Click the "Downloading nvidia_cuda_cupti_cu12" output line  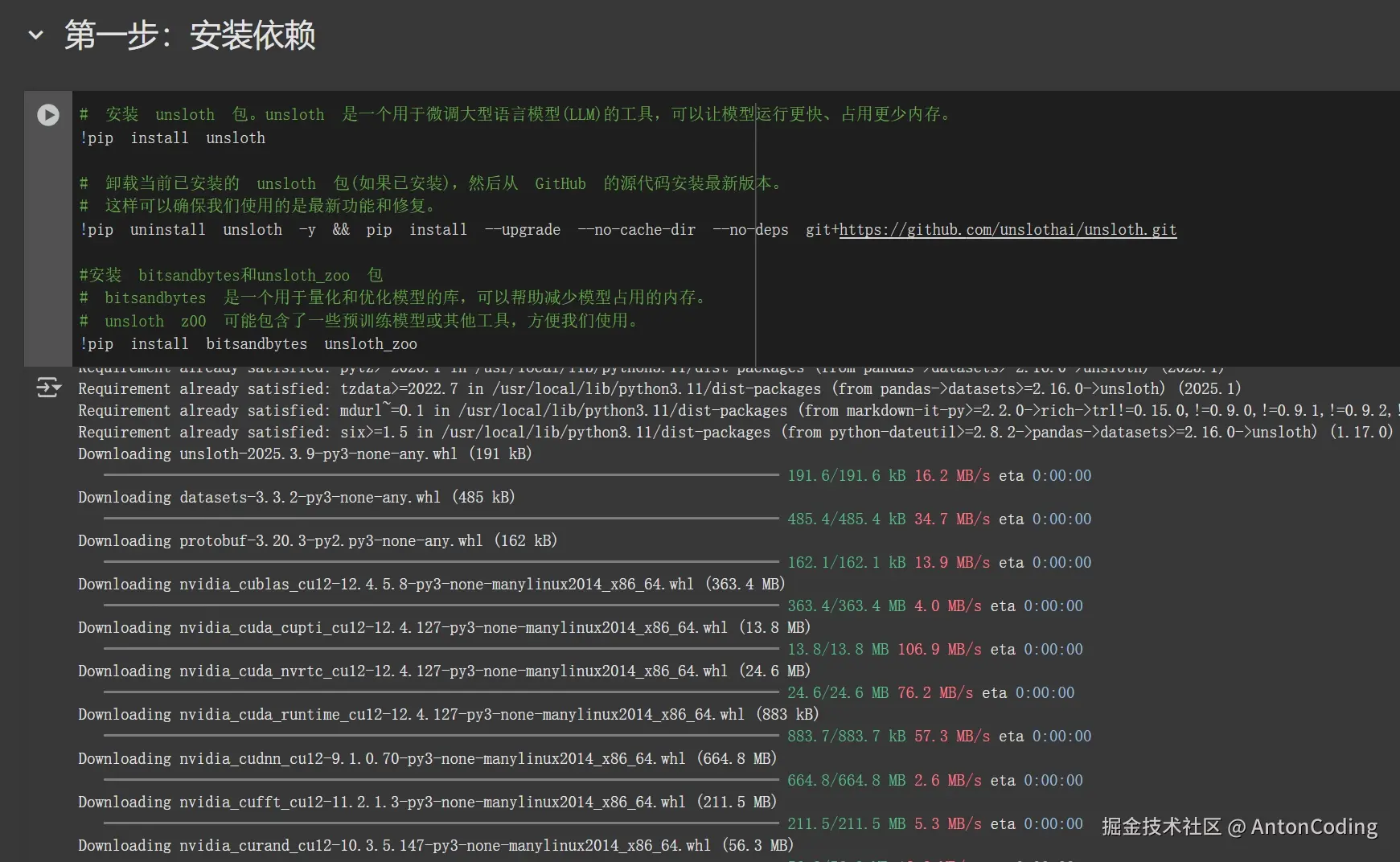coord(445,628)
